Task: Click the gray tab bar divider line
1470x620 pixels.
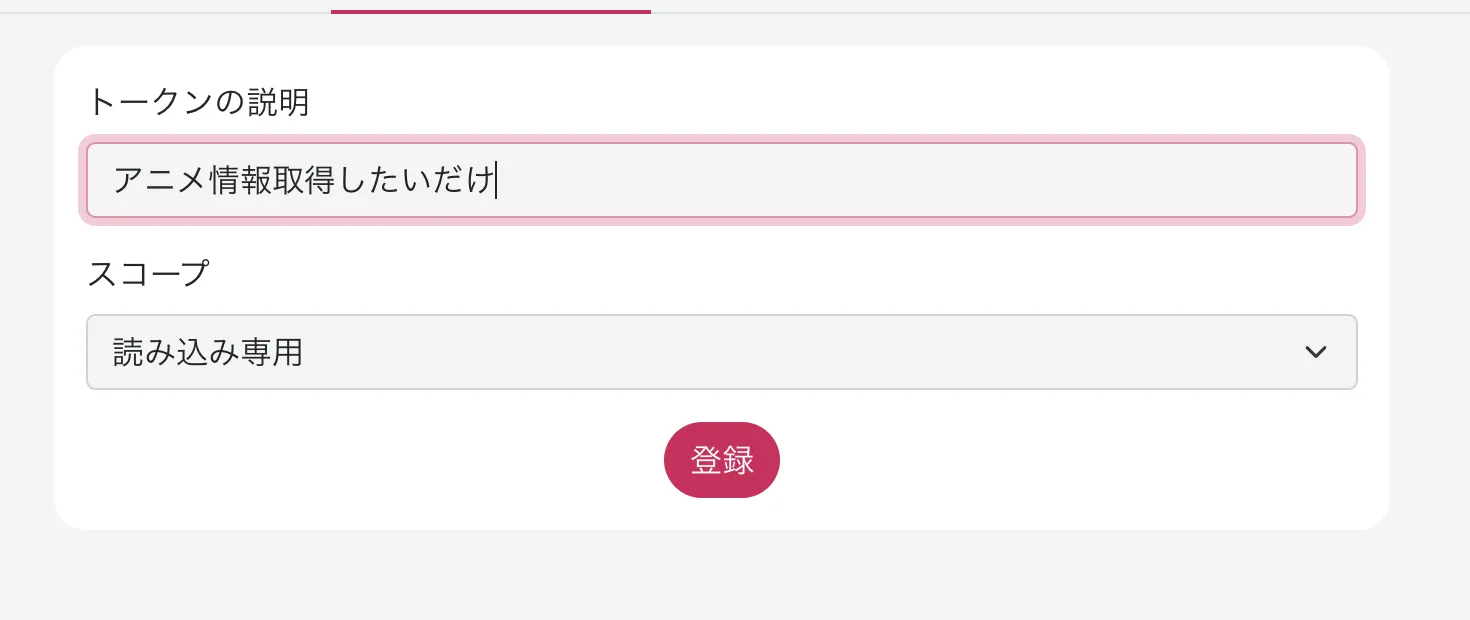Action: point(1000,13)
